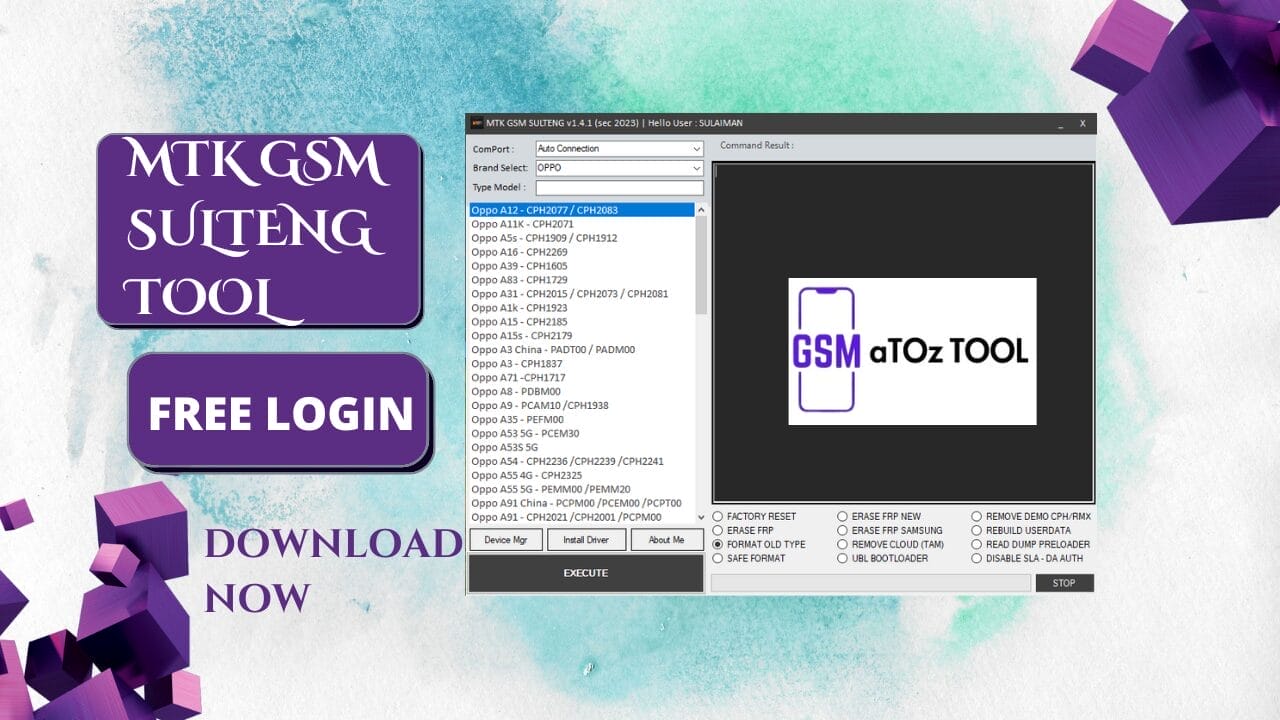Click the Device Mgr button
The image size is (1280, 720).
click(506, 539)
